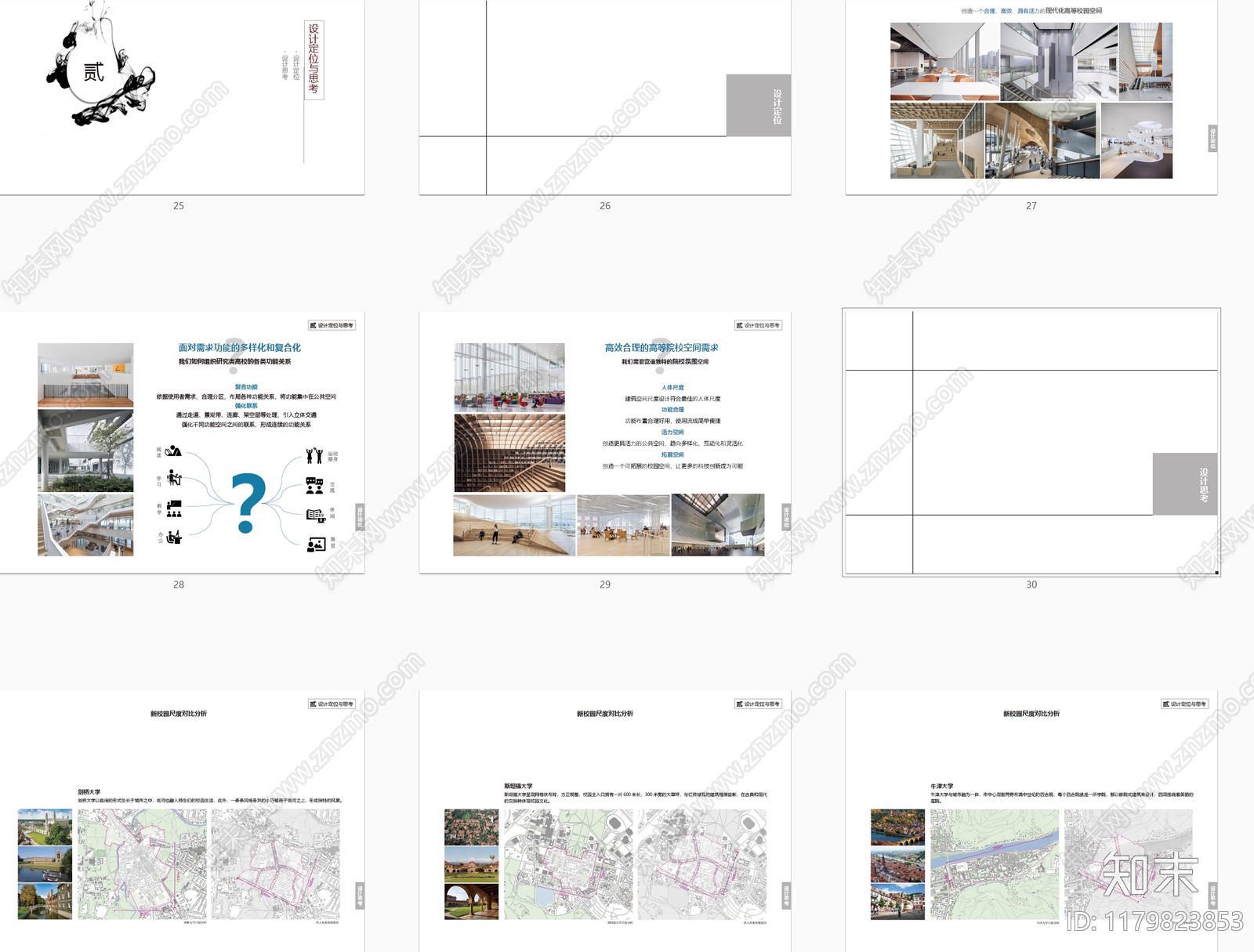Click the 设计定位与思考 tag on the Cambridge page
This screenshot has width=1254, height=952.
tap(332, 704)
